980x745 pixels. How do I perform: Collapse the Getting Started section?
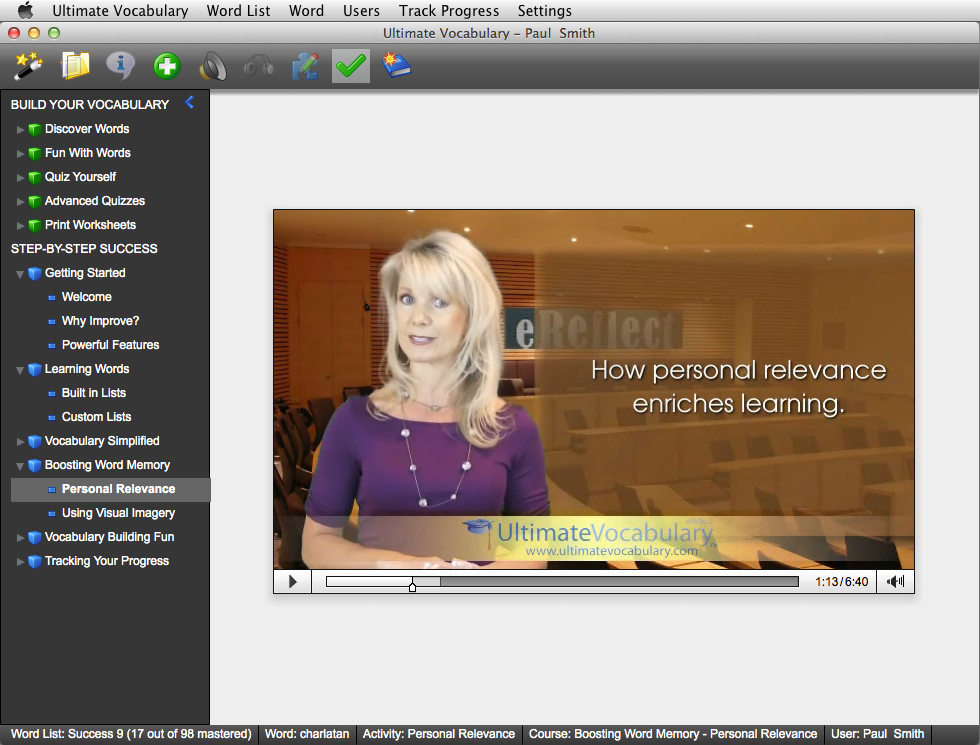coord(21,273)
